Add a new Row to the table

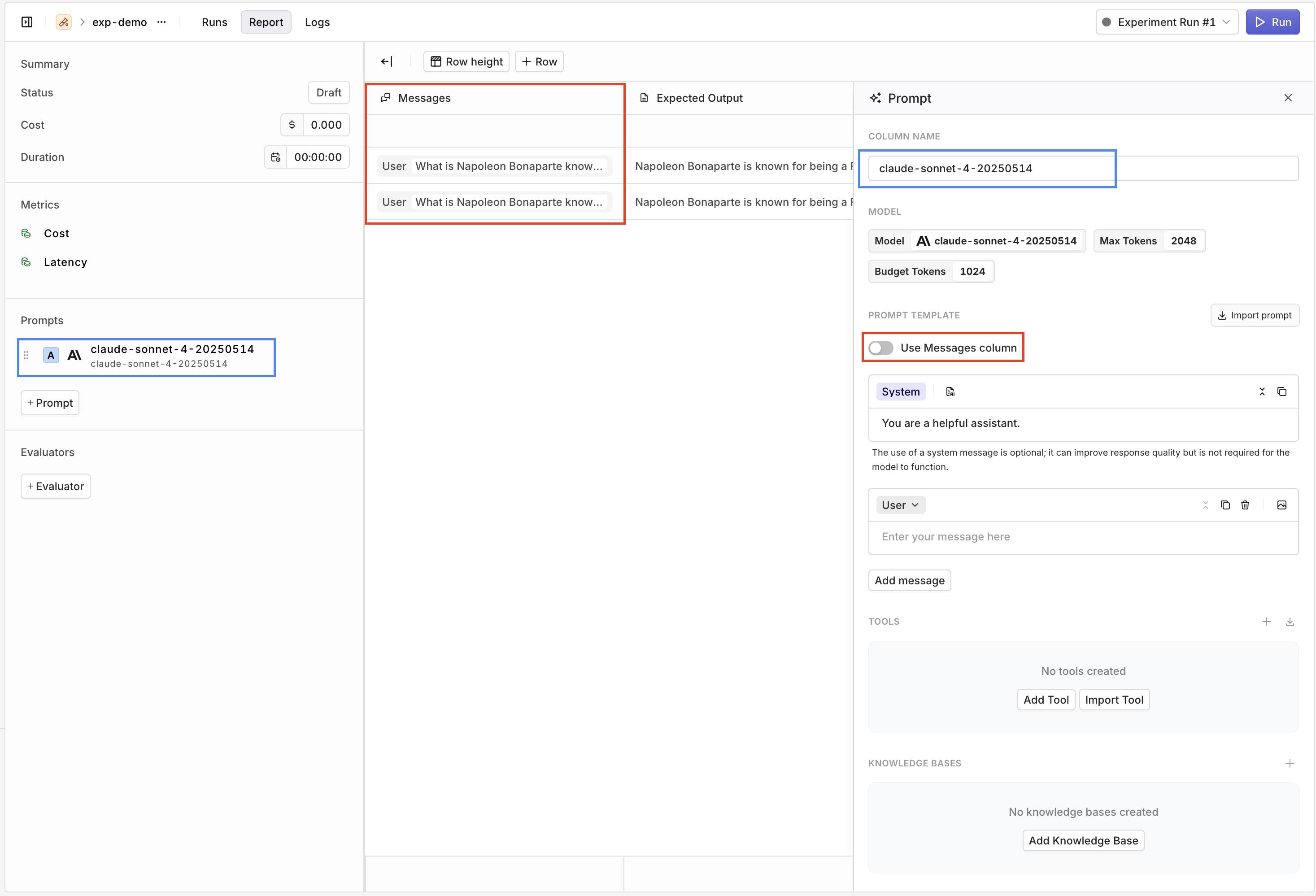pos(539,62)
